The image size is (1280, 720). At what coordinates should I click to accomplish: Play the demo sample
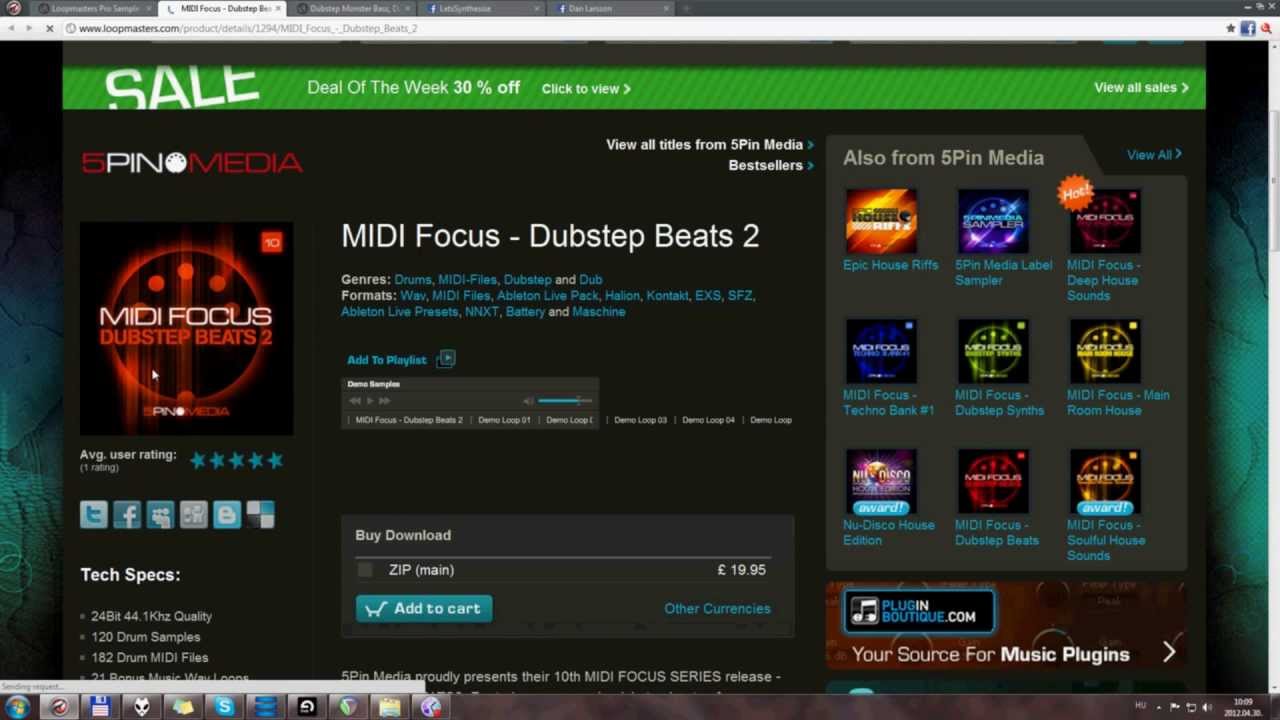click(370, 401)
